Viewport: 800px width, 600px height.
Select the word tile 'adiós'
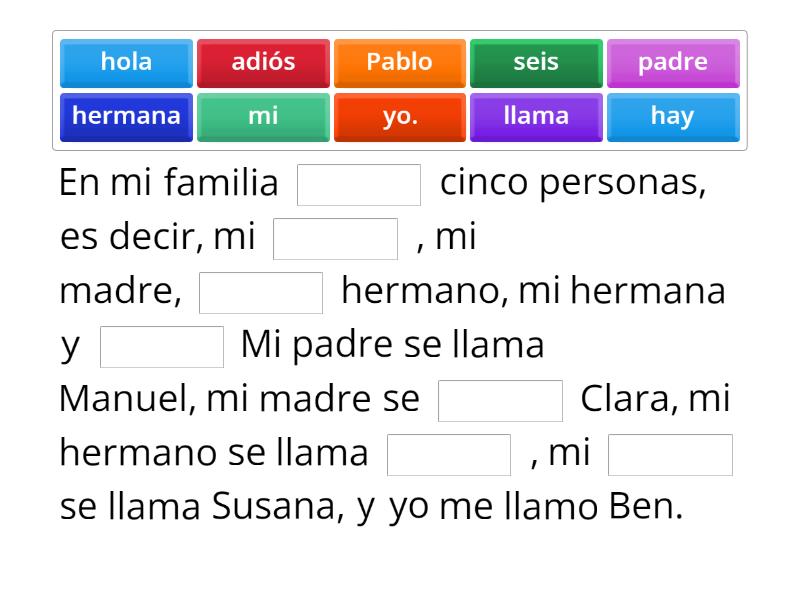262,62
